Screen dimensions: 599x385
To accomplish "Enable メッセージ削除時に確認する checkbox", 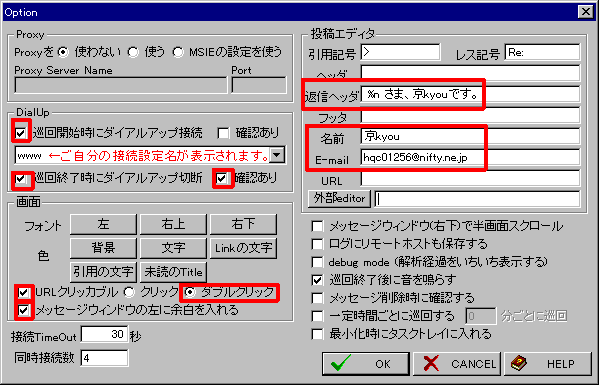I will (317, 298).
